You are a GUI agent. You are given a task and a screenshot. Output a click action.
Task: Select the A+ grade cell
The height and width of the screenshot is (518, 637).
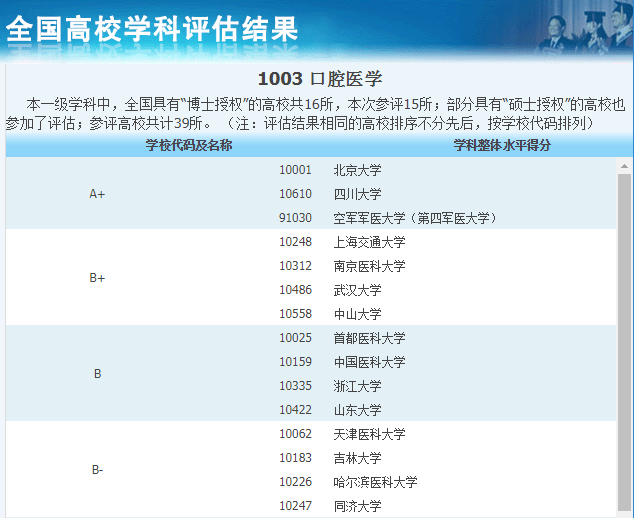pos(97,194)
